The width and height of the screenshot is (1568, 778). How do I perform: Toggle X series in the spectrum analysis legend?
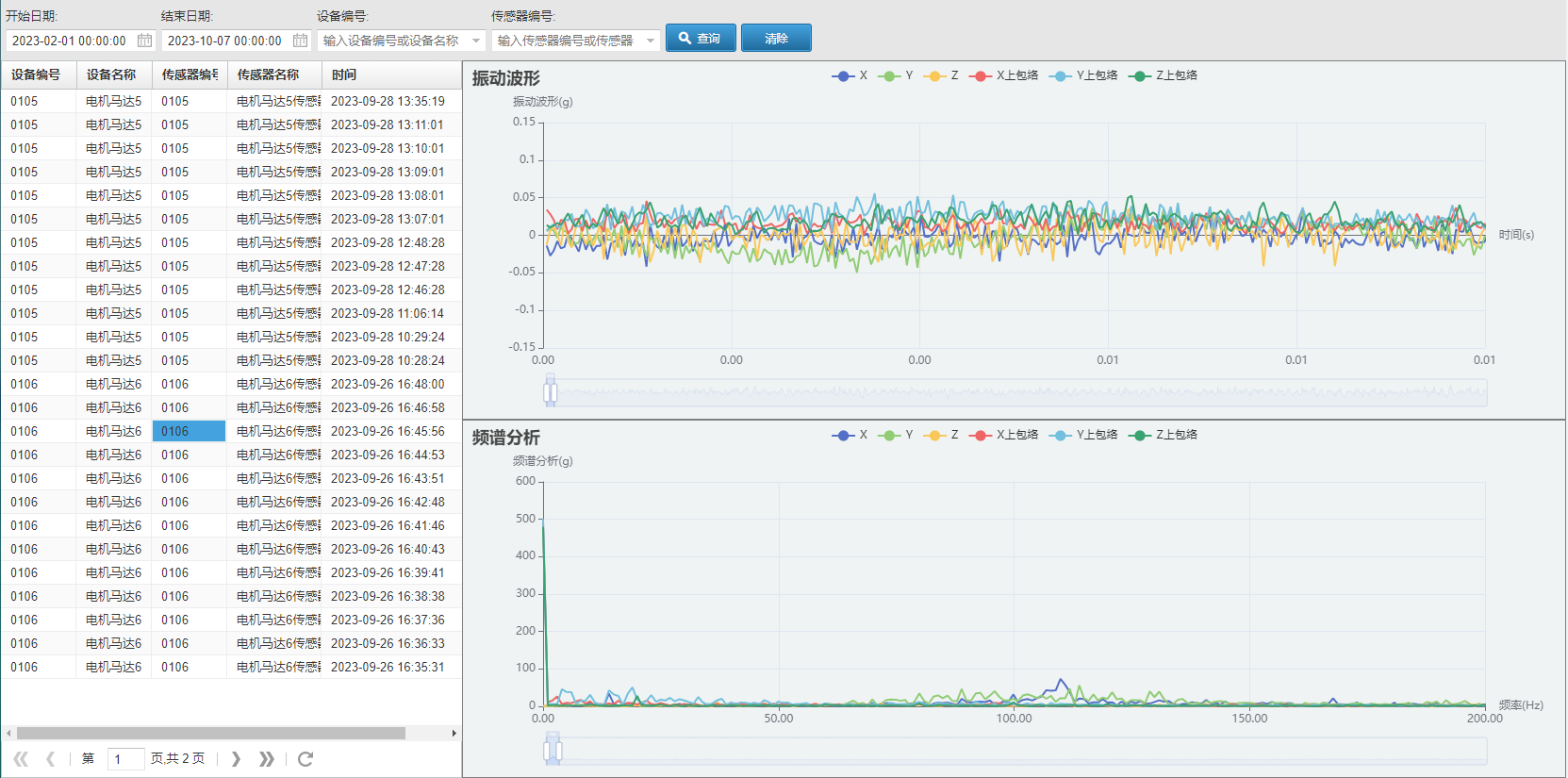pos(850,435)
